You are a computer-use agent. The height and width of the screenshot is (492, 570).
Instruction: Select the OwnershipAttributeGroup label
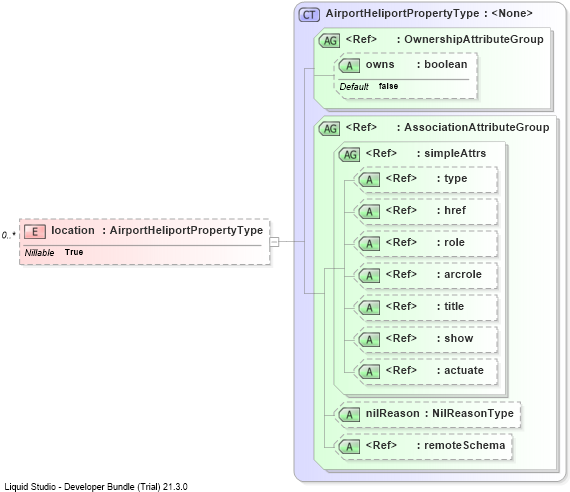tap(474, 39)
